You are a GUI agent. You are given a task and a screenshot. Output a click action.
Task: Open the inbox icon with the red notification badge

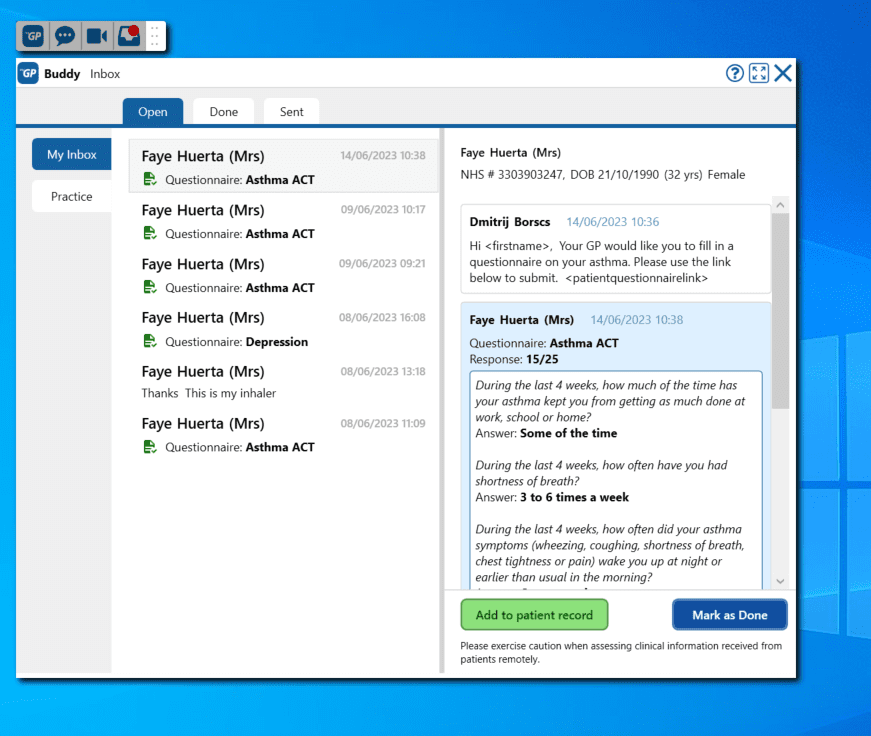127,35
